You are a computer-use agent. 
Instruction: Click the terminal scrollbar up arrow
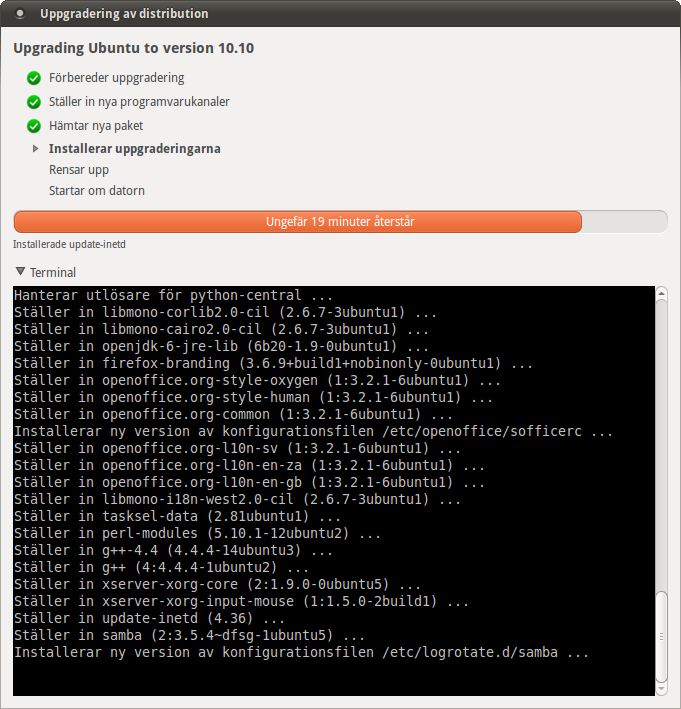tap(661, 293)
